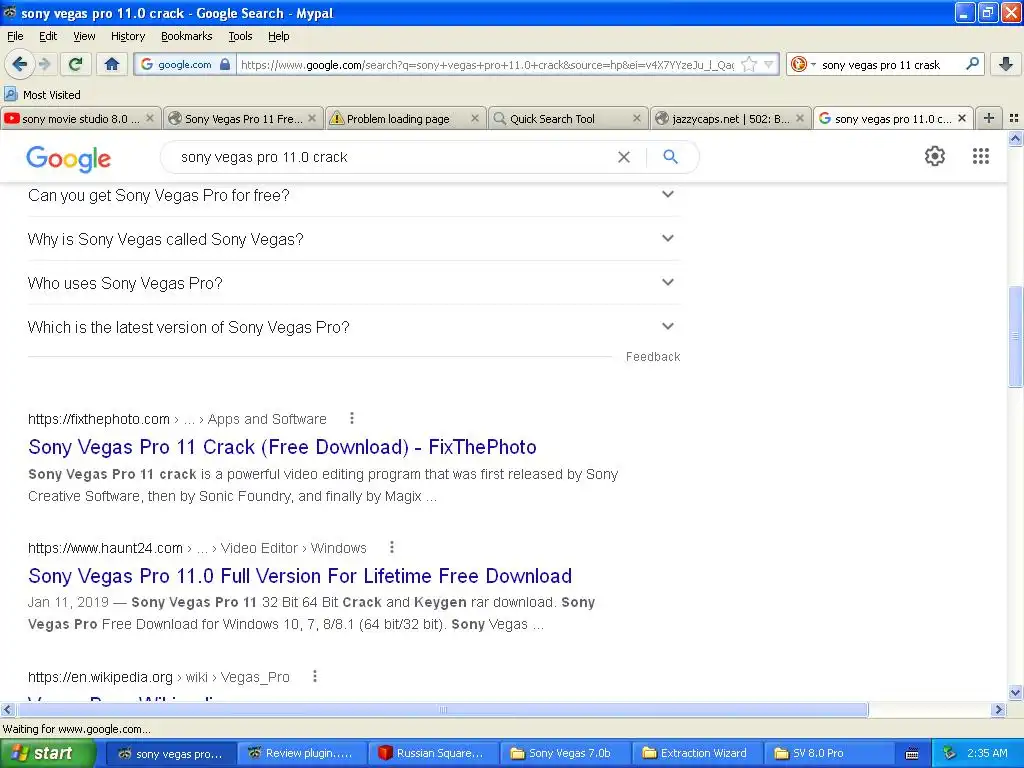Expand 'Which is the latest version' question
This screenshot has width=1024, height=768.
pyautogui.click(x=353, y=327)
